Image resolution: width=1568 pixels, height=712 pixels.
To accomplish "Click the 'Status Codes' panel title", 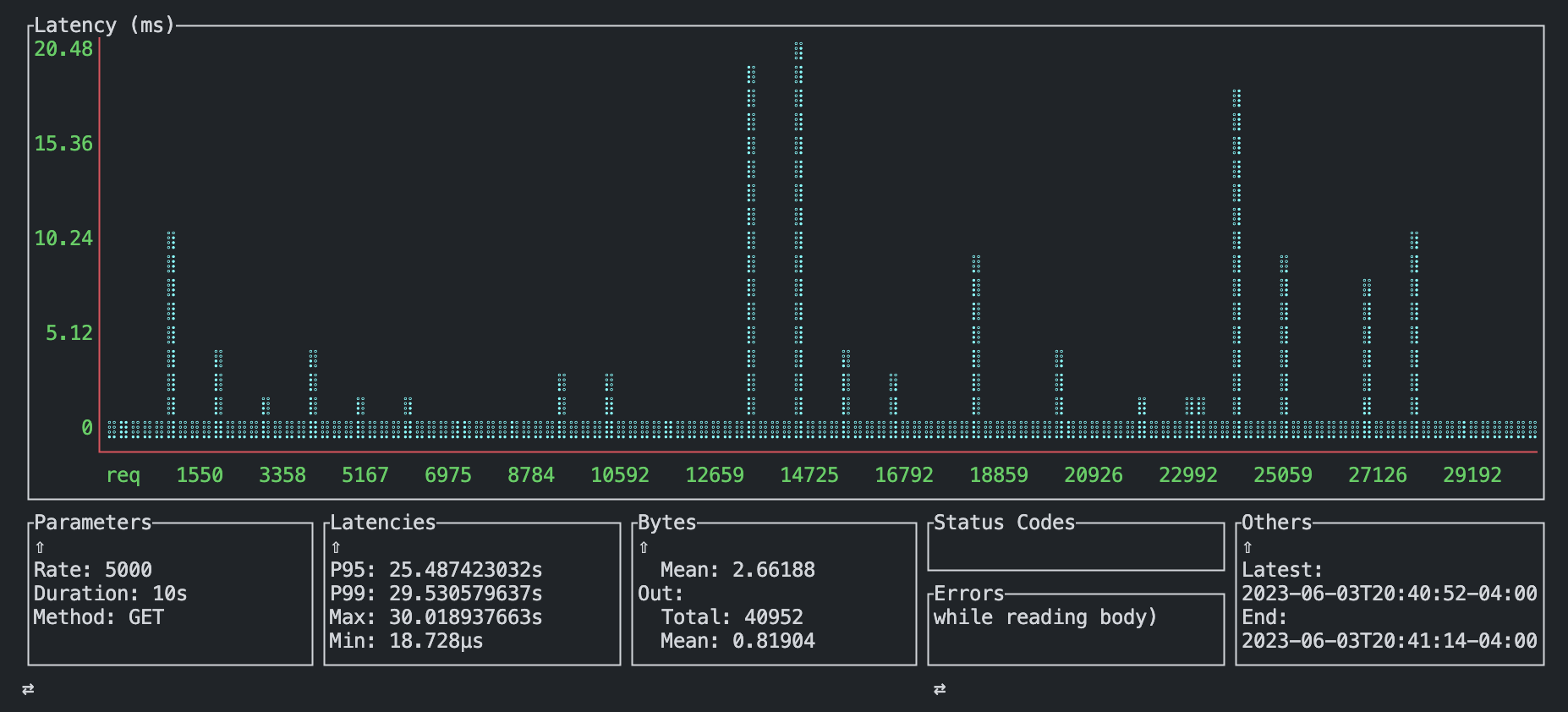I will click(x=1004, y=523).
